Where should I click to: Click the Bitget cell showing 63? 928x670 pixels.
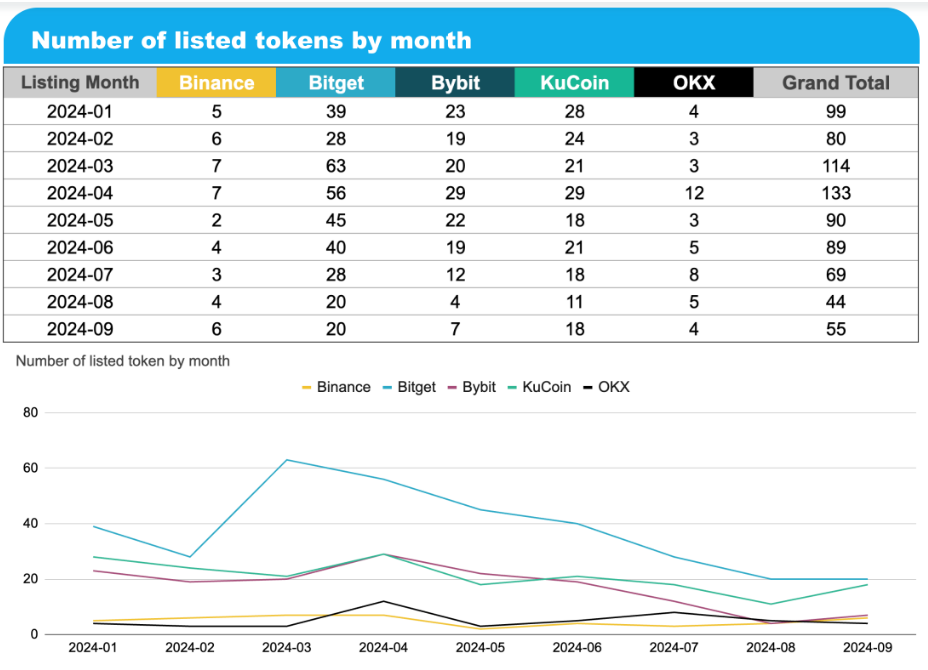[x=336, y=165]
